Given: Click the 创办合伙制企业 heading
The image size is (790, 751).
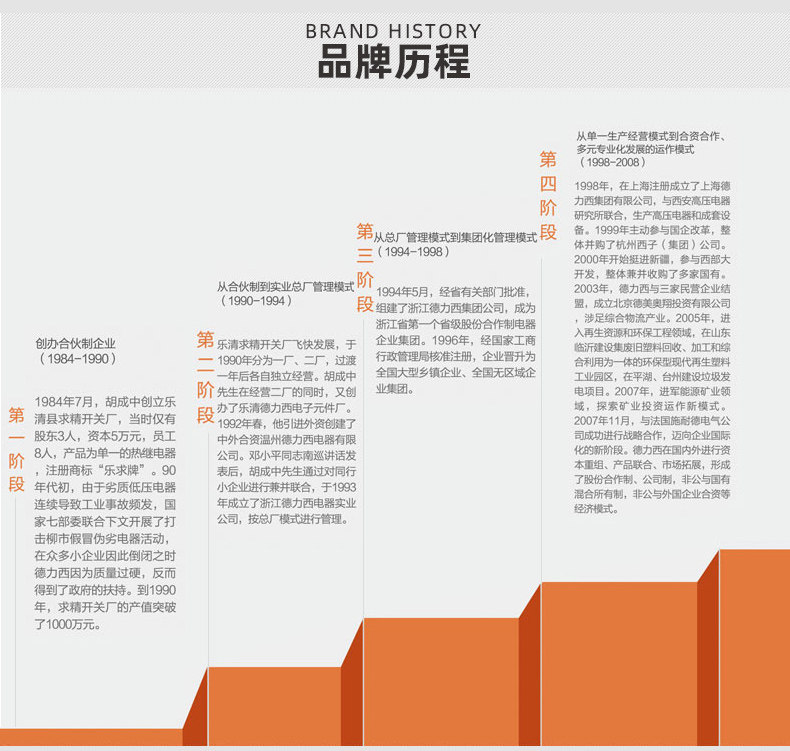Looking at the screenshot, I should pos(76,344).
